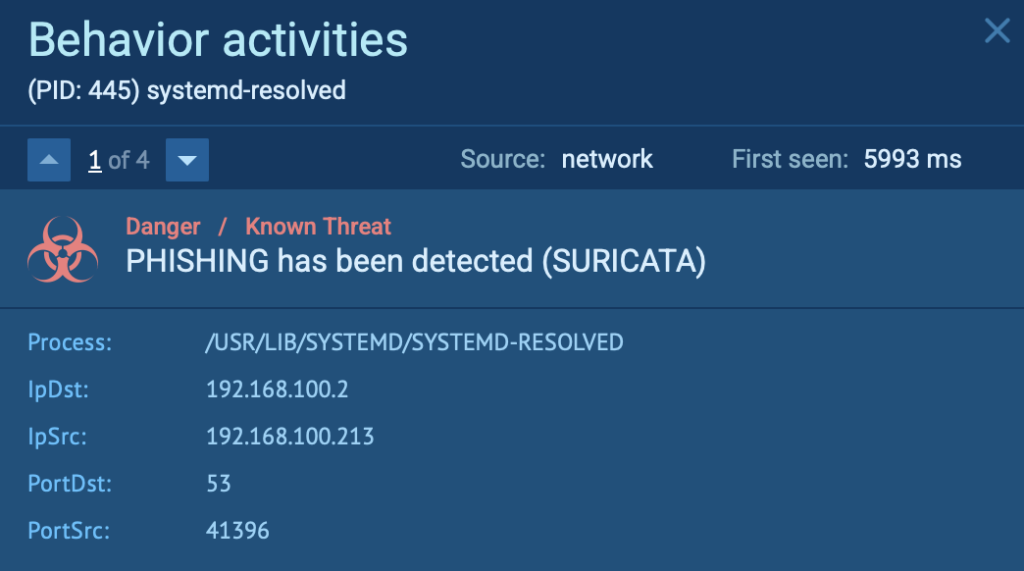Go to next behavior activity with down arrow

coord(187,160)
